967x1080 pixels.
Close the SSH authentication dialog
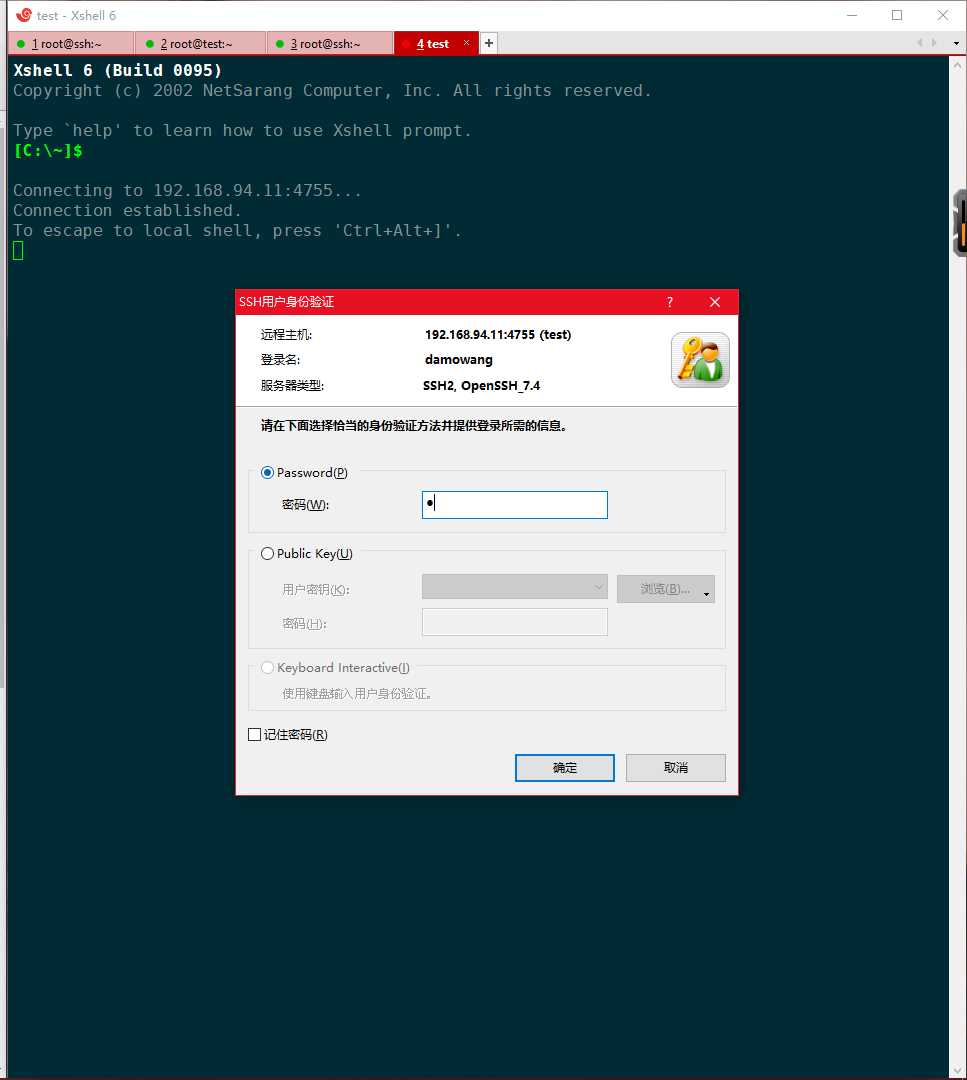(715, 302)
